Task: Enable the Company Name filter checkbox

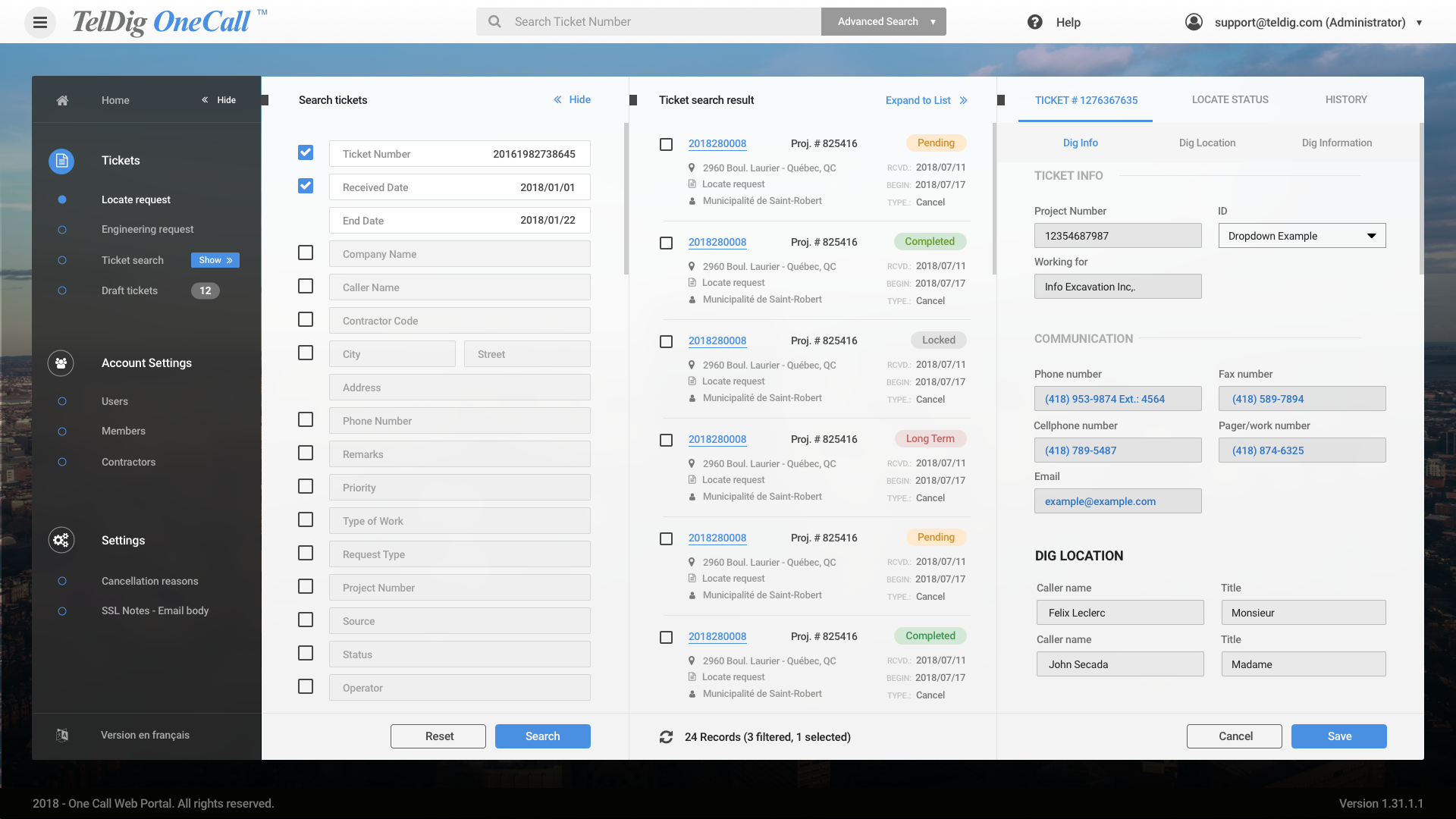Action: point(306,253)
